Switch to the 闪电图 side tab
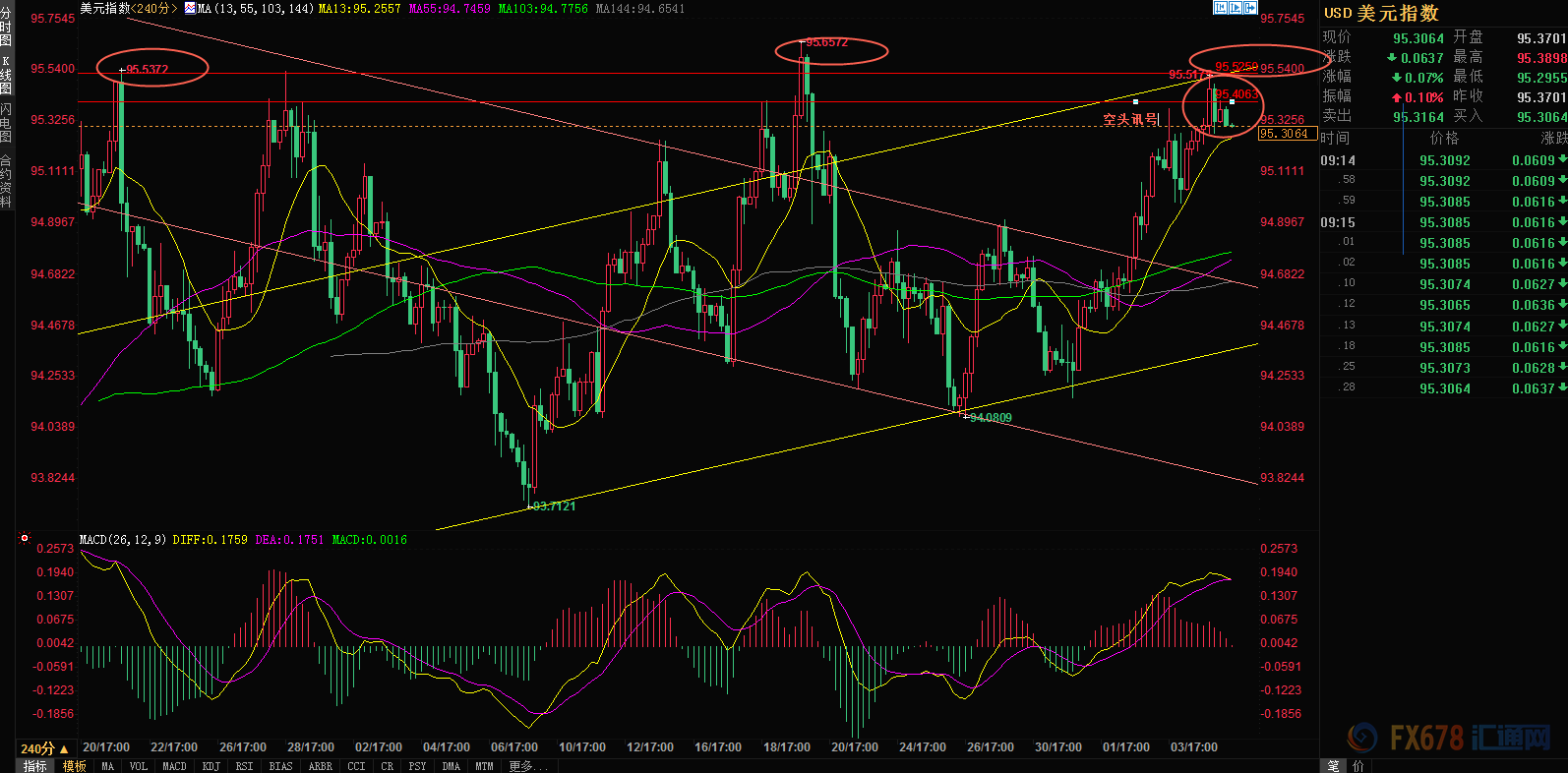 point(6,123)
